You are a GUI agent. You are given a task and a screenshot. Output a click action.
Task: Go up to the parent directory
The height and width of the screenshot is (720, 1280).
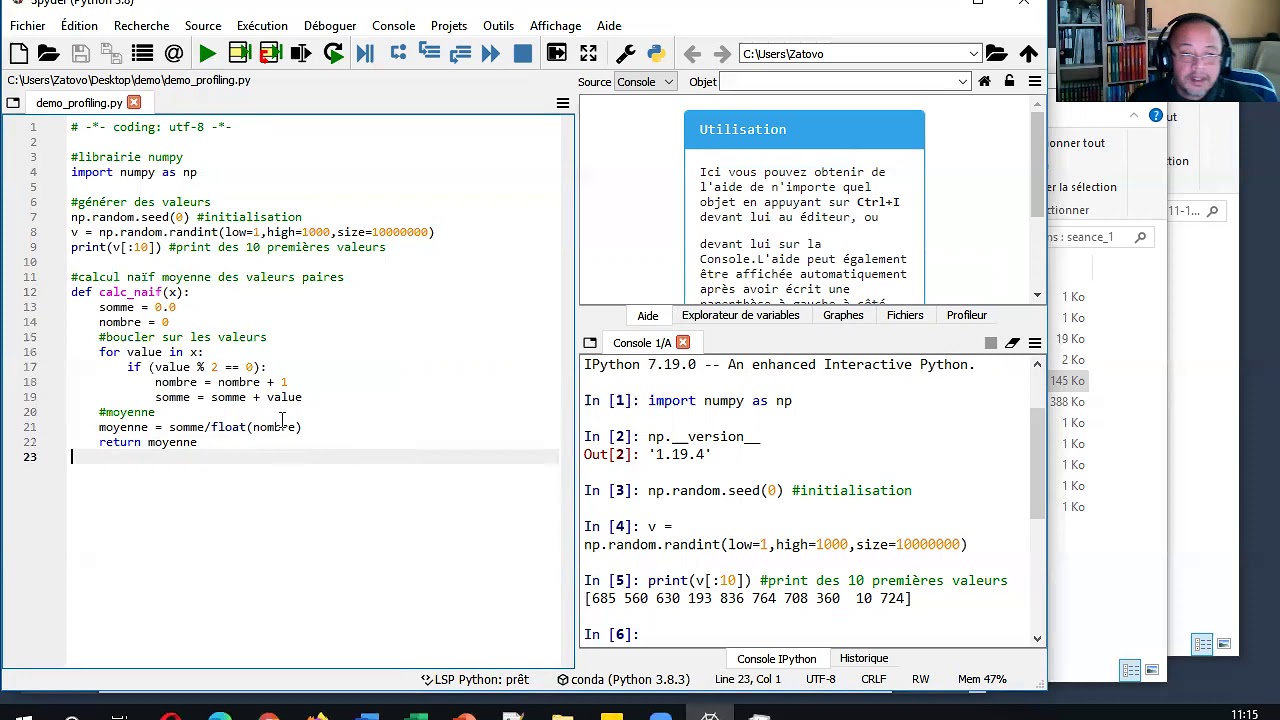click(x=1028, y=54)
